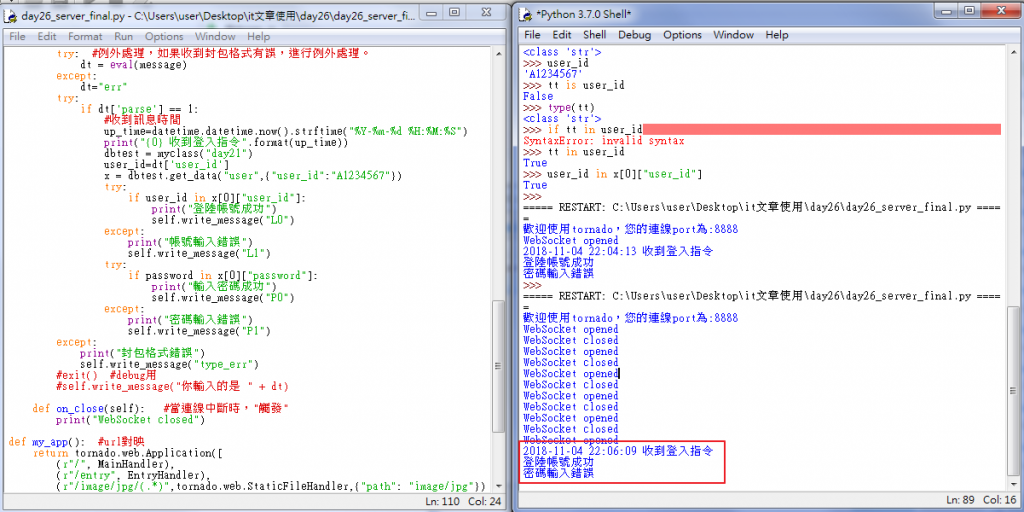Click the self.write_message("P0") line
Image resolution: width=1024 pixels, height=512 pixels.
222,298
